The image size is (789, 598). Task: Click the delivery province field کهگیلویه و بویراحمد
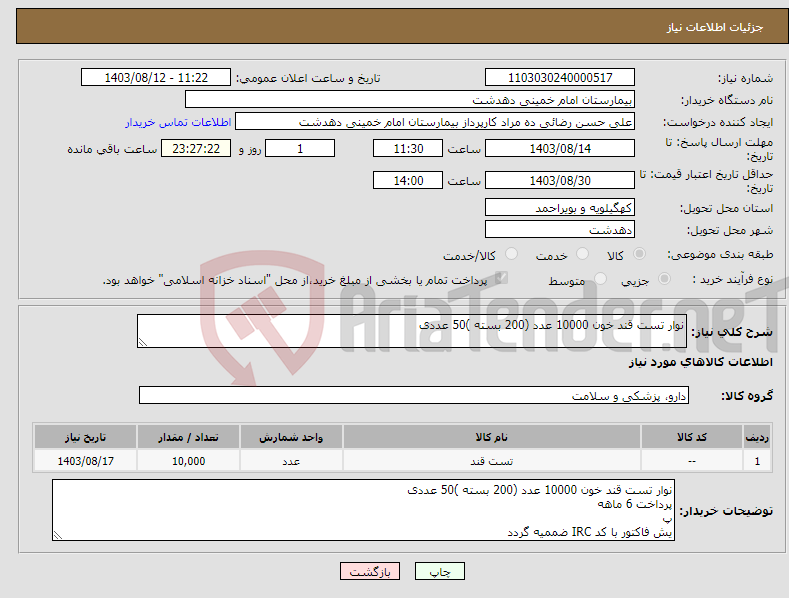(x=560, y=207)
